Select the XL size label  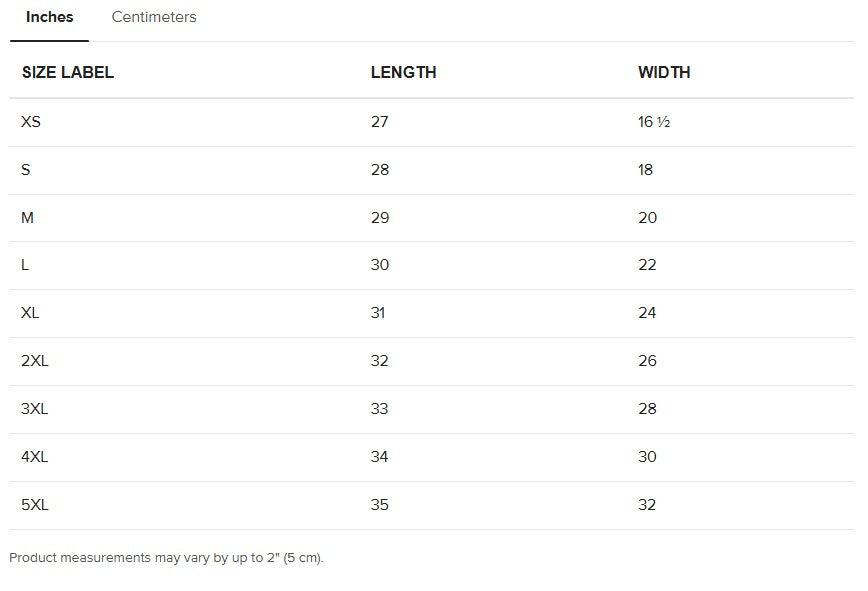[30, 313]
